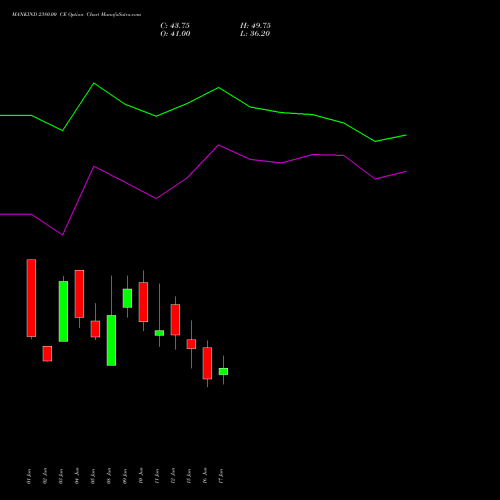Click the small red candle for the 15 date

tap(191, 344)
